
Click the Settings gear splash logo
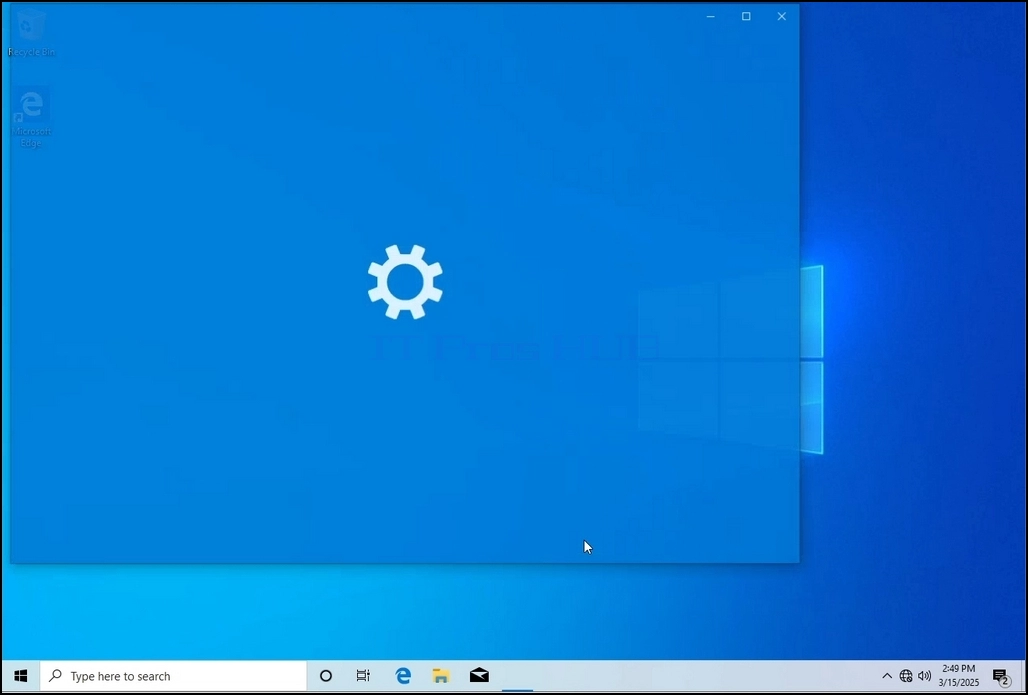coord(405,282)
